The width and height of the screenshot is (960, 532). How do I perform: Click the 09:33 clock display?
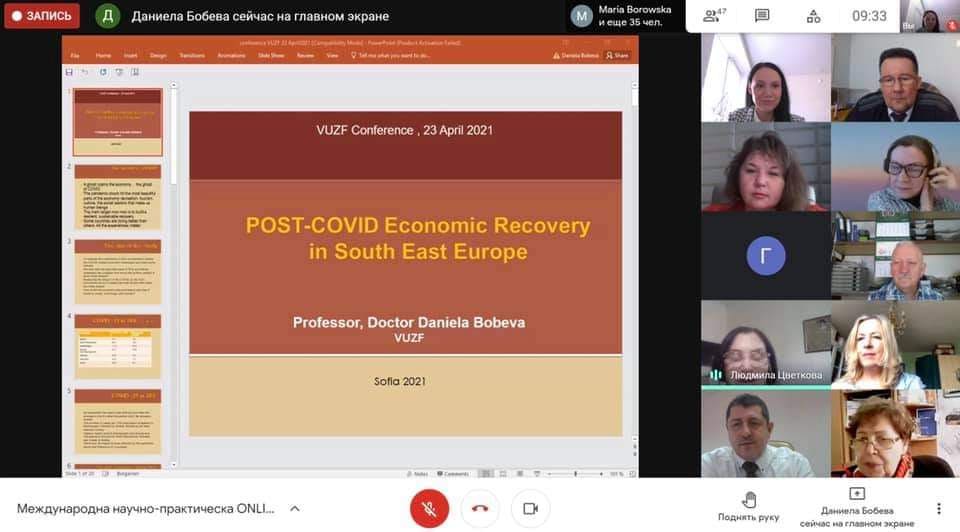(869, 16)
